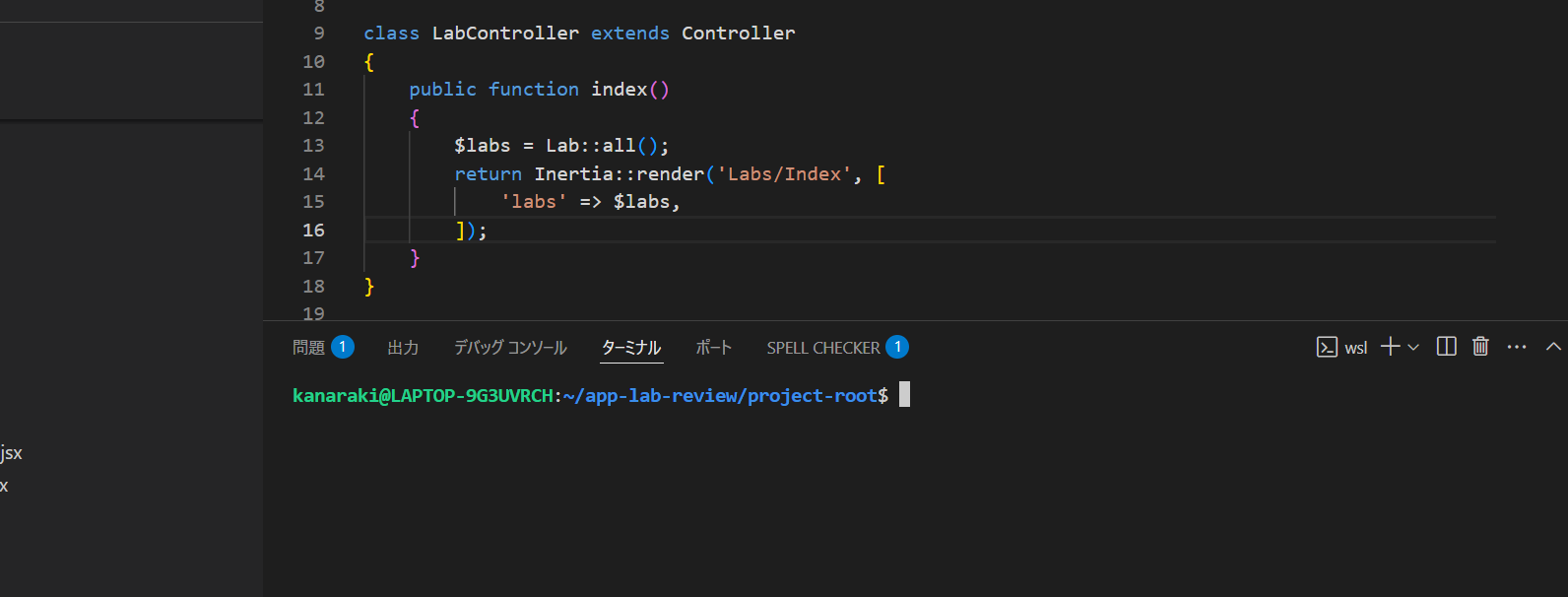1568x597 pixels.
Task: Click line number 16 in the gutter
Action: 313,230
